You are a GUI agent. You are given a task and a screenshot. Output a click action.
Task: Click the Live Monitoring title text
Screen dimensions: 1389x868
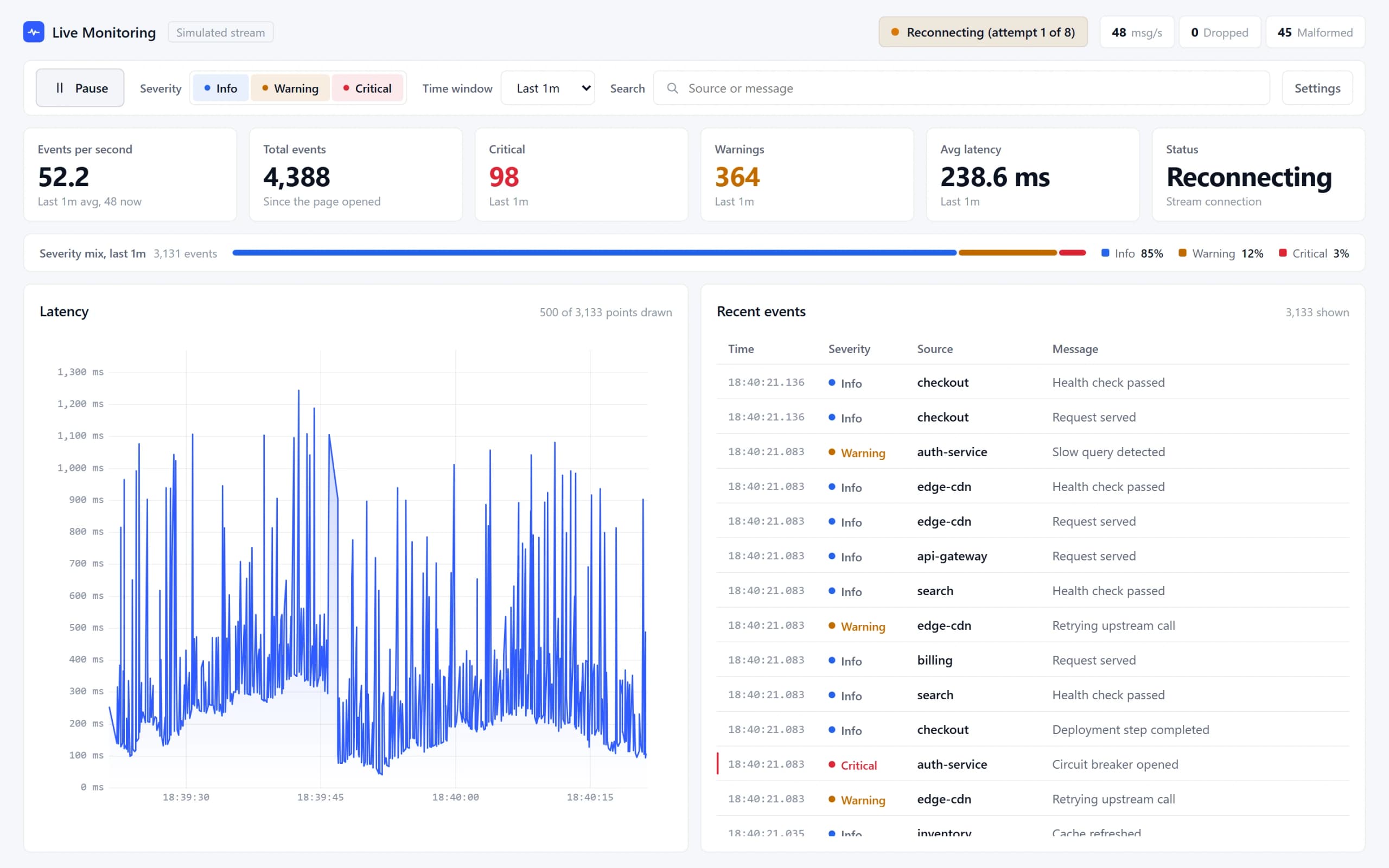[x=104, y=32]
